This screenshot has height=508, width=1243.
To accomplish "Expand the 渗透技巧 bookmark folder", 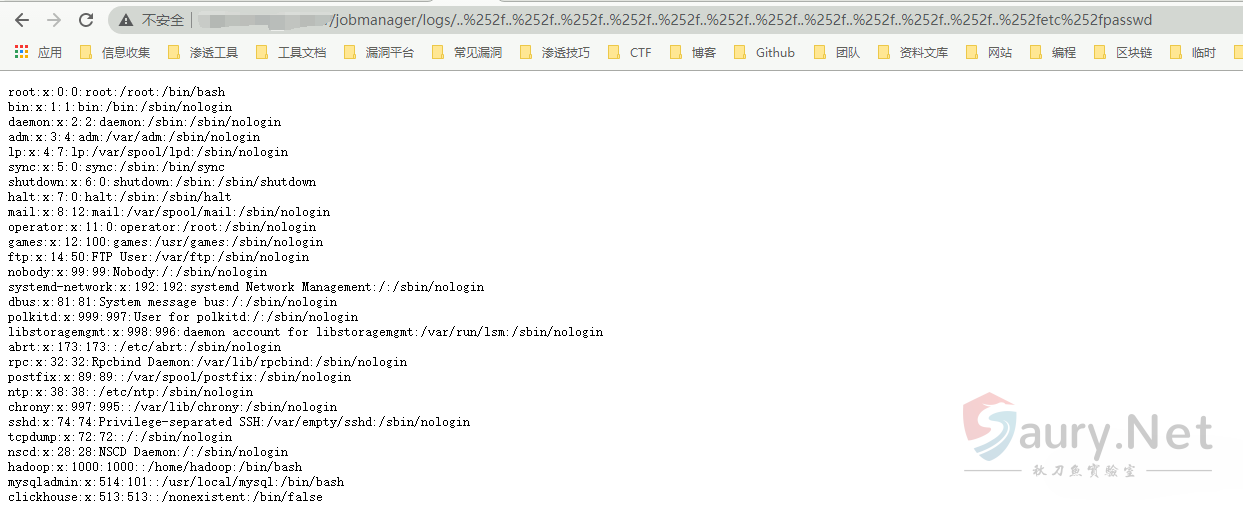I will 555,52.
